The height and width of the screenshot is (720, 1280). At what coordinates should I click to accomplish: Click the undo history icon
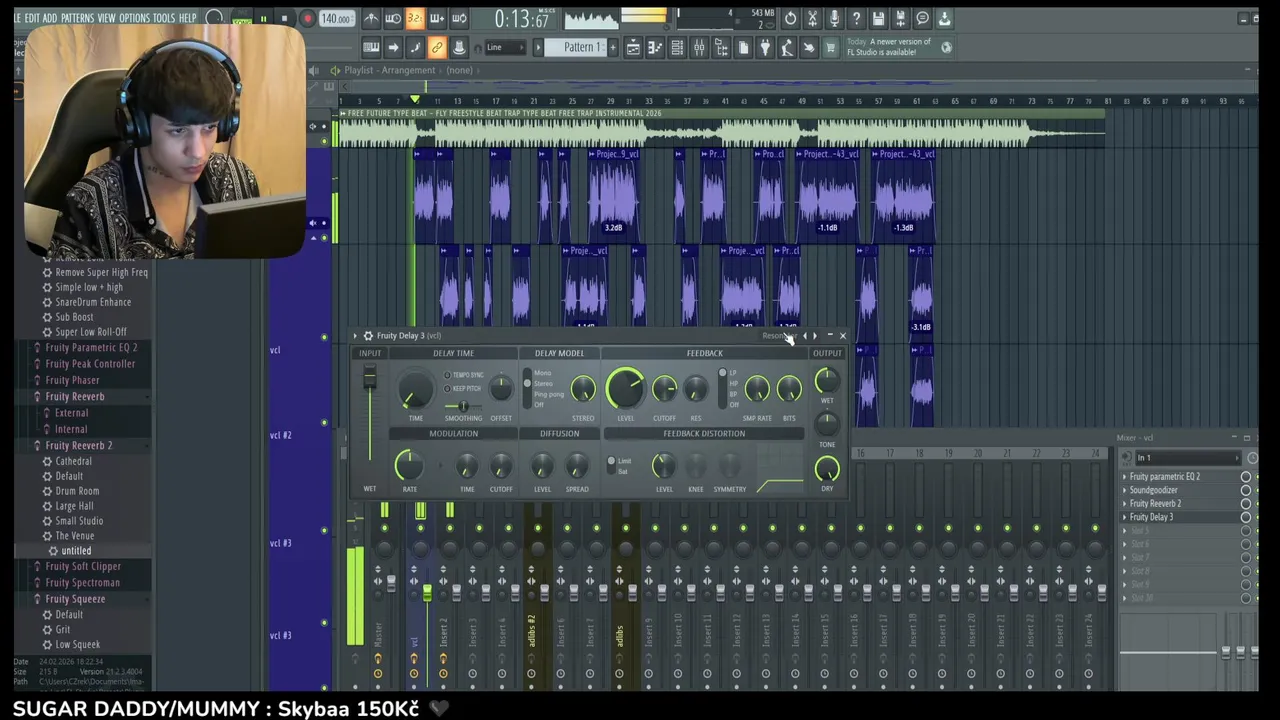790,18
